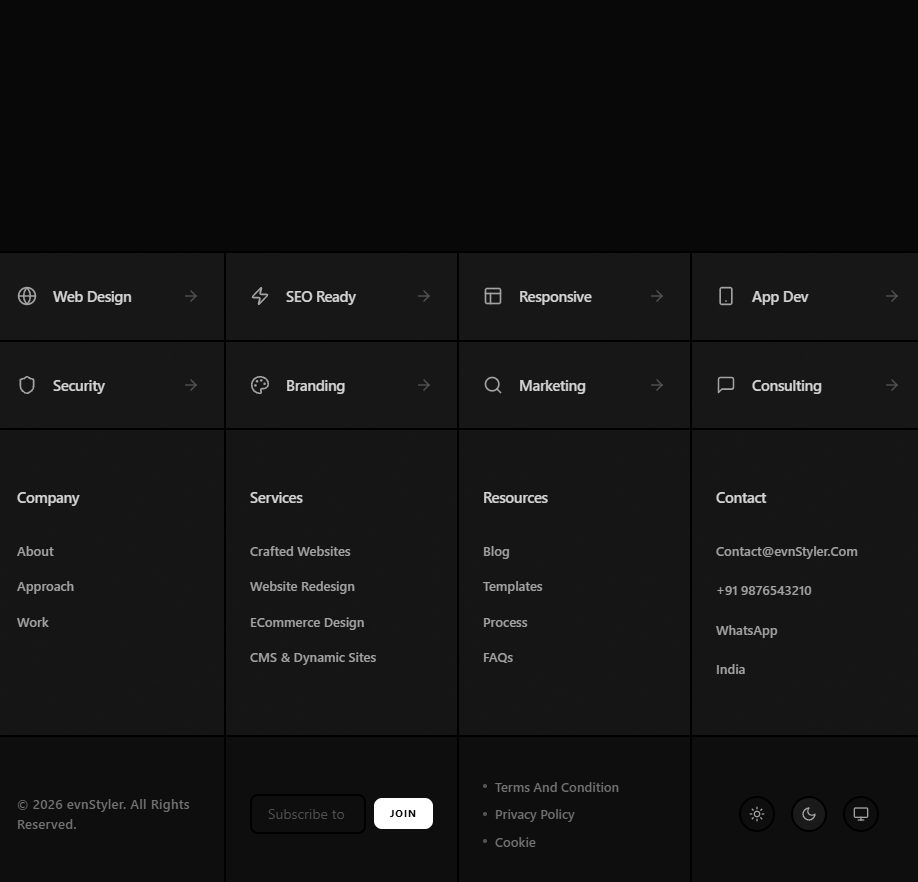Image resolution: width=918 pixels, height=882 pixels.
Task: Open the Cookie link
Action: (x=515, y=842)
